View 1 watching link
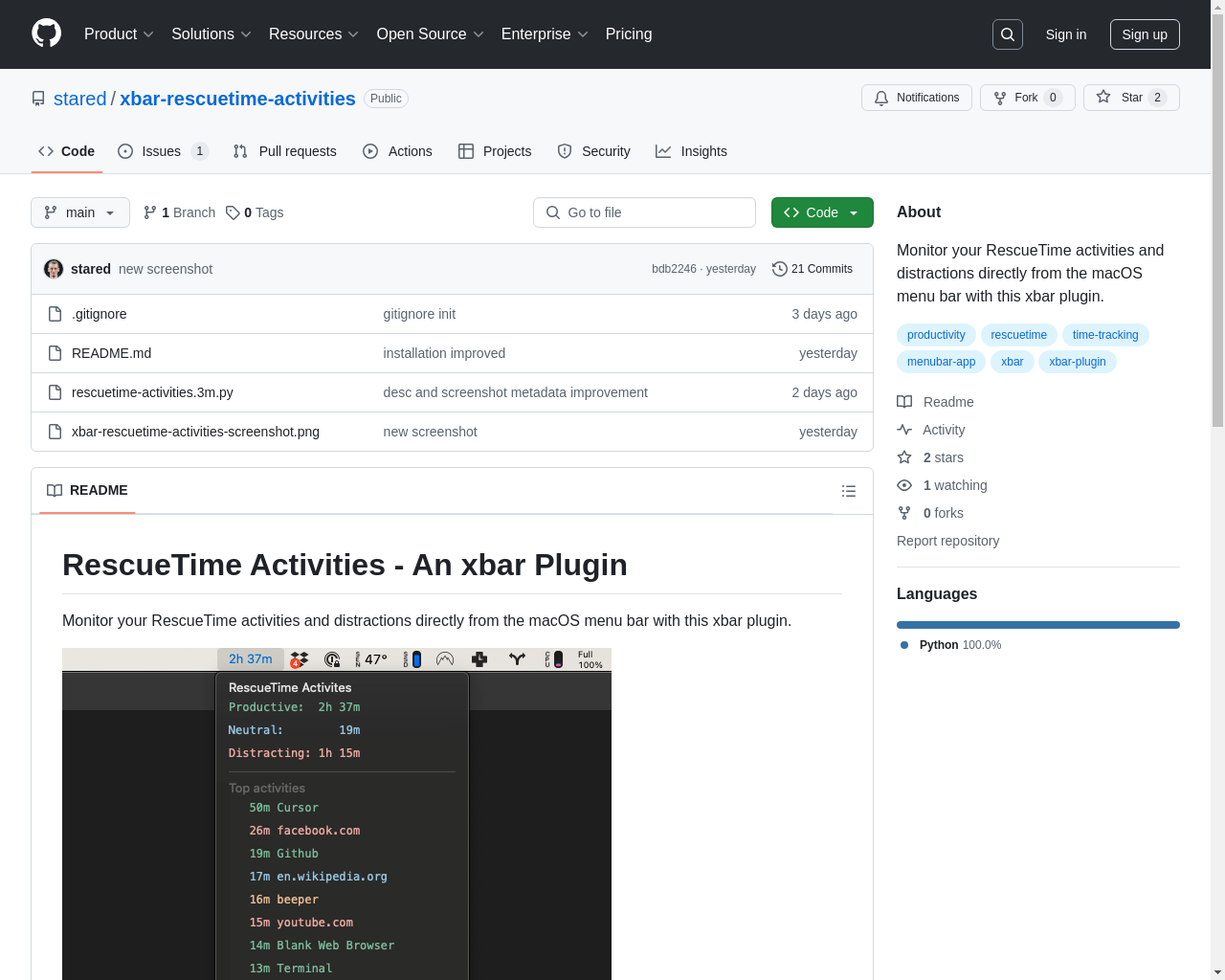The height and width of the screenshot is (980, 1225). click(942, 485)
